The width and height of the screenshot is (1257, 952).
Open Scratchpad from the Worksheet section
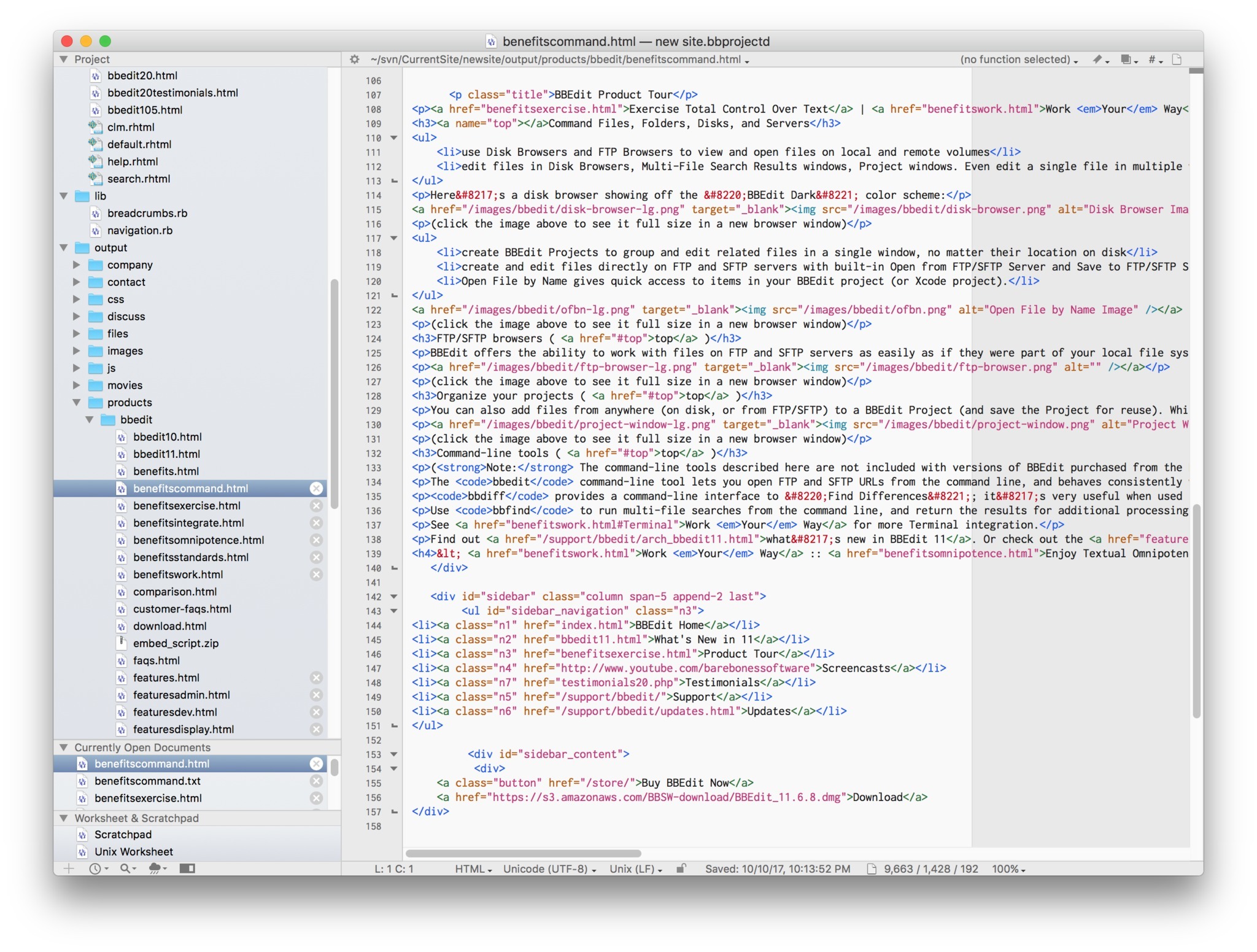pyautogui.click(x=123, y=834)
